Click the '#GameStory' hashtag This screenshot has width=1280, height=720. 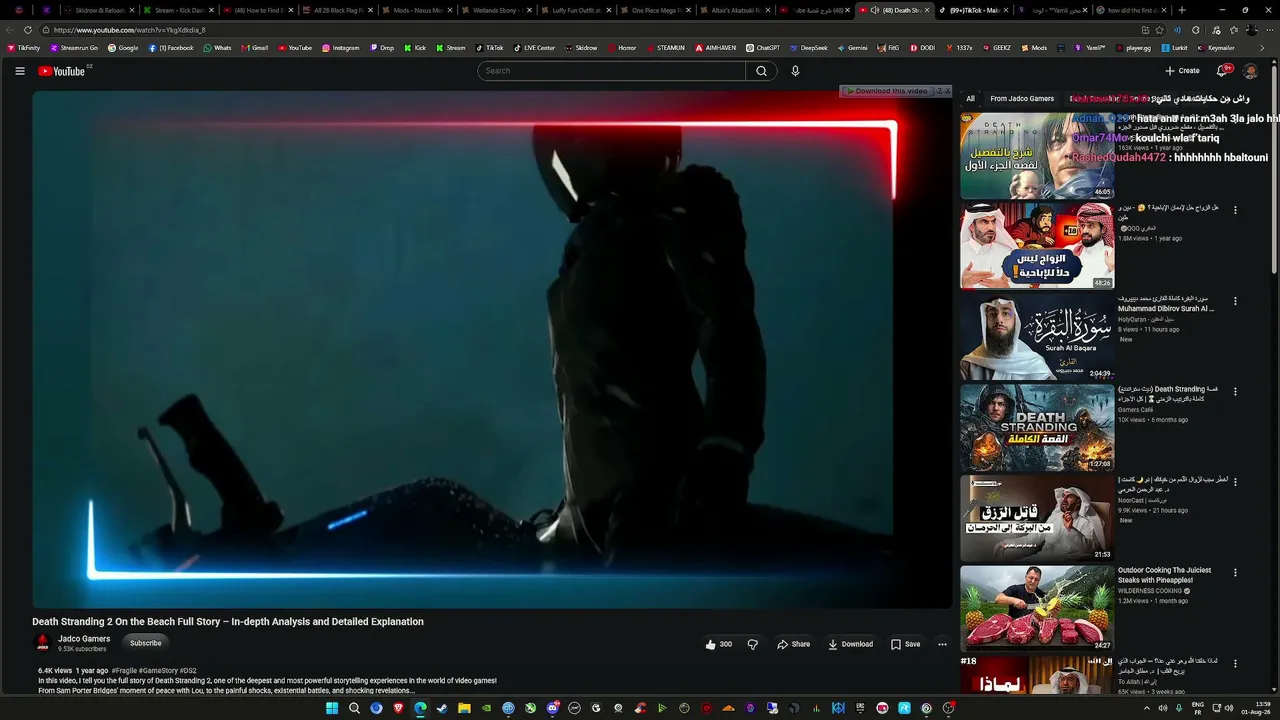[158, 671]
